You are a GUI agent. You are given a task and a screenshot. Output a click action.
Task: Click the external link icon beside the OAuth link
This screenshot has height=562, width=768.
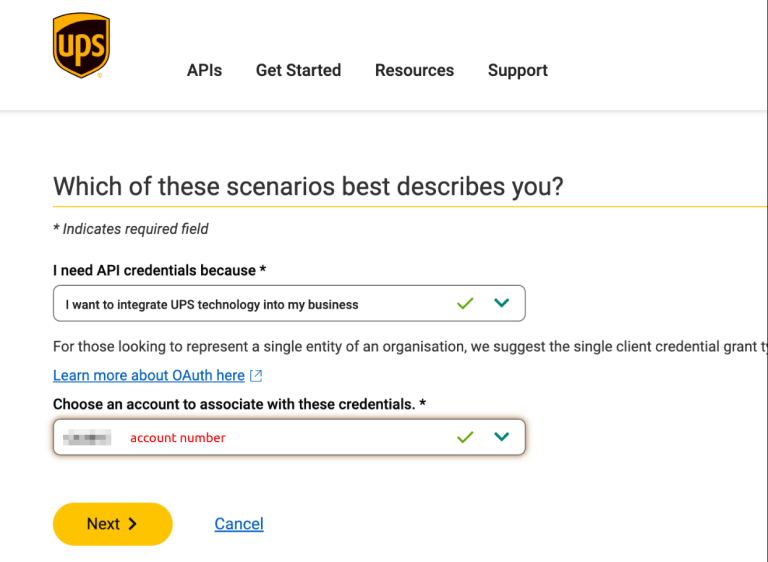pyautogui.click(x=256, y=376)
